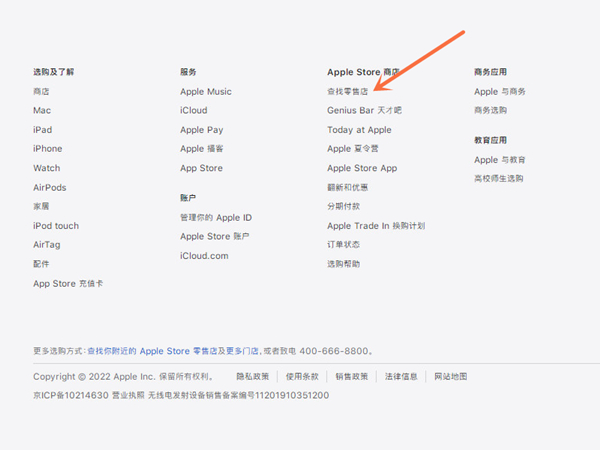Viewport: 600px width, 450px height.
Task: Open the Apple 与教育 link
Action: pyautogui.click(x=500, y=160)
